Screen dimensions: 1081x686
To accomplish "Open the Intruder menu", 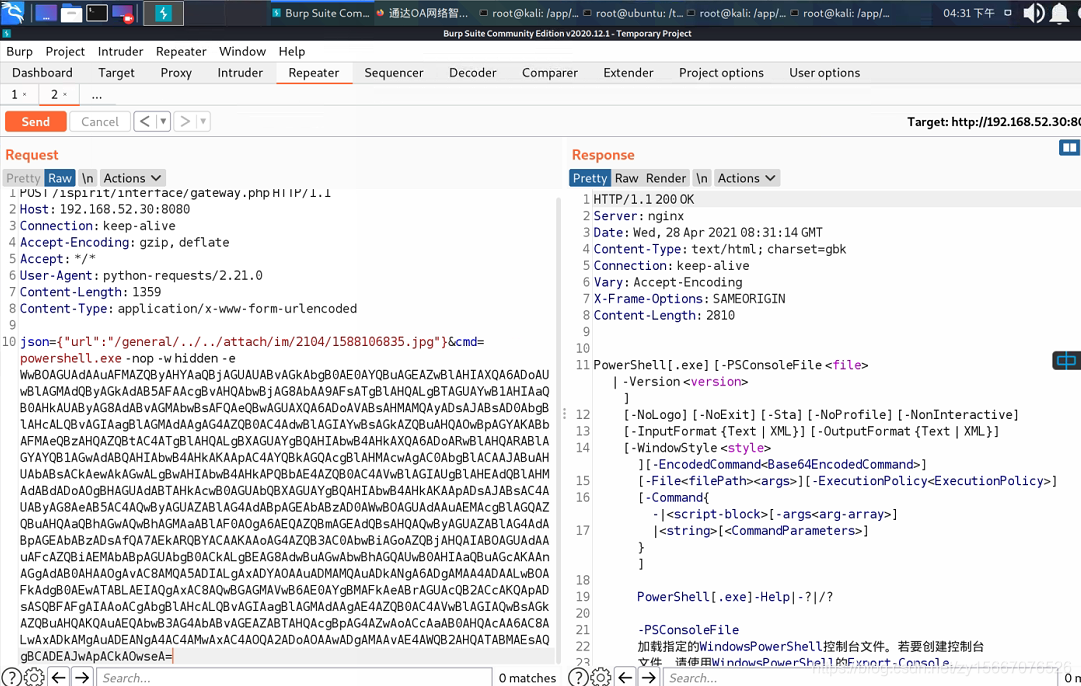I will point(121,52).
